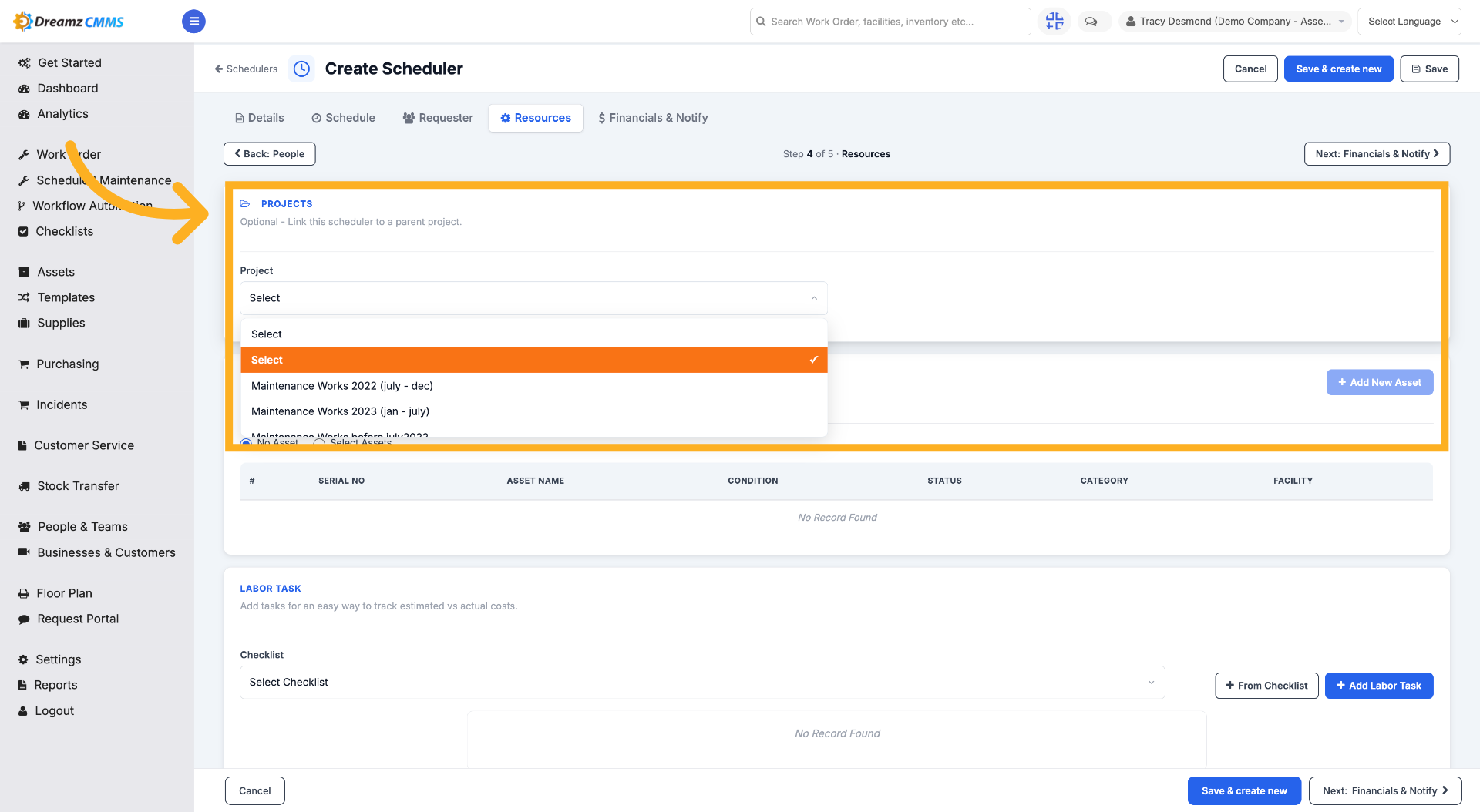This screenshot has height=812, width=1480.
Task: Return to Schedulers via back link
Action: point(246,69)
